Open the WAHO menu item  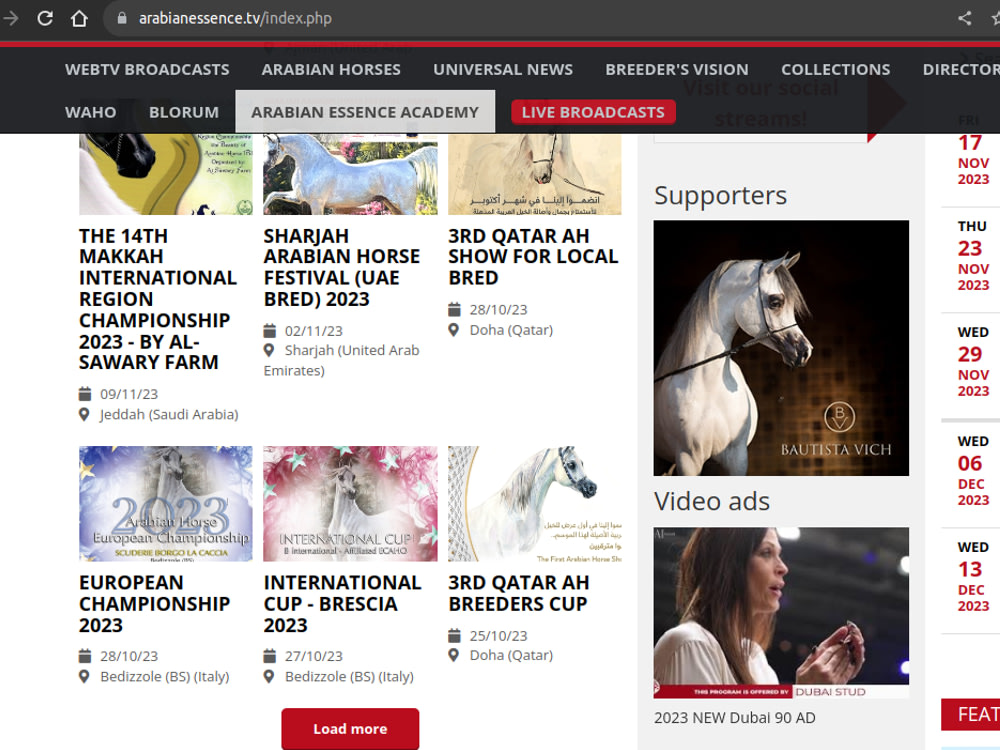(91, 112)
